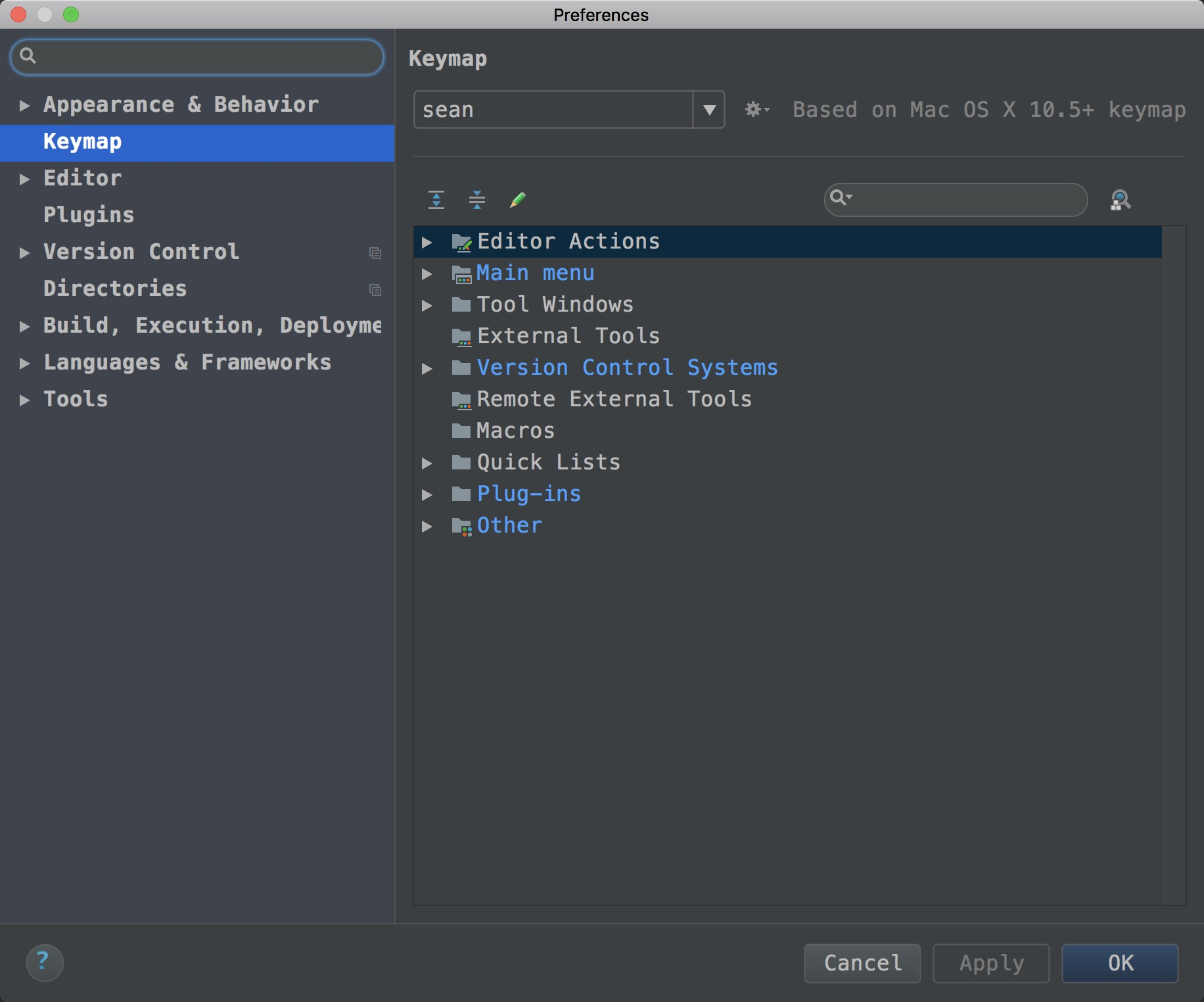The image size is (1204, 1002).
Task: Click the Quick Lists folder icon
Action: pyautogui.click(x=461, y=462)
